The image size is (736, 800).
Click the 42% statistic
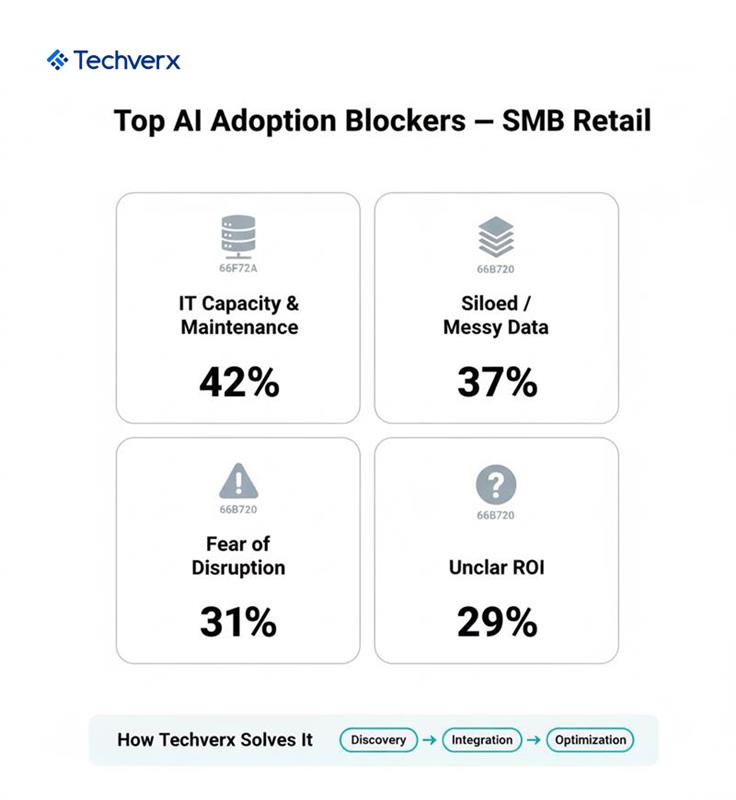click(238, 381)
